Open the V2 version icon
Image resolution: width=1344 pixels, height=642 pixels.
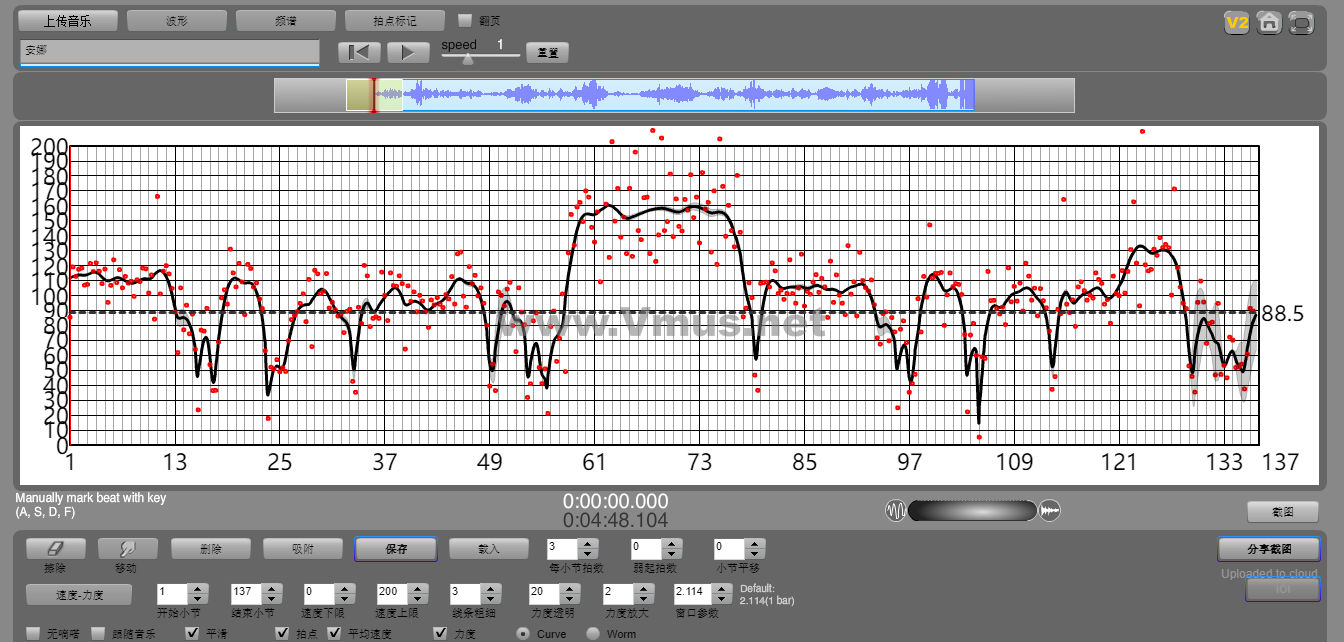pyautogui.click(x=1237, y=22)
